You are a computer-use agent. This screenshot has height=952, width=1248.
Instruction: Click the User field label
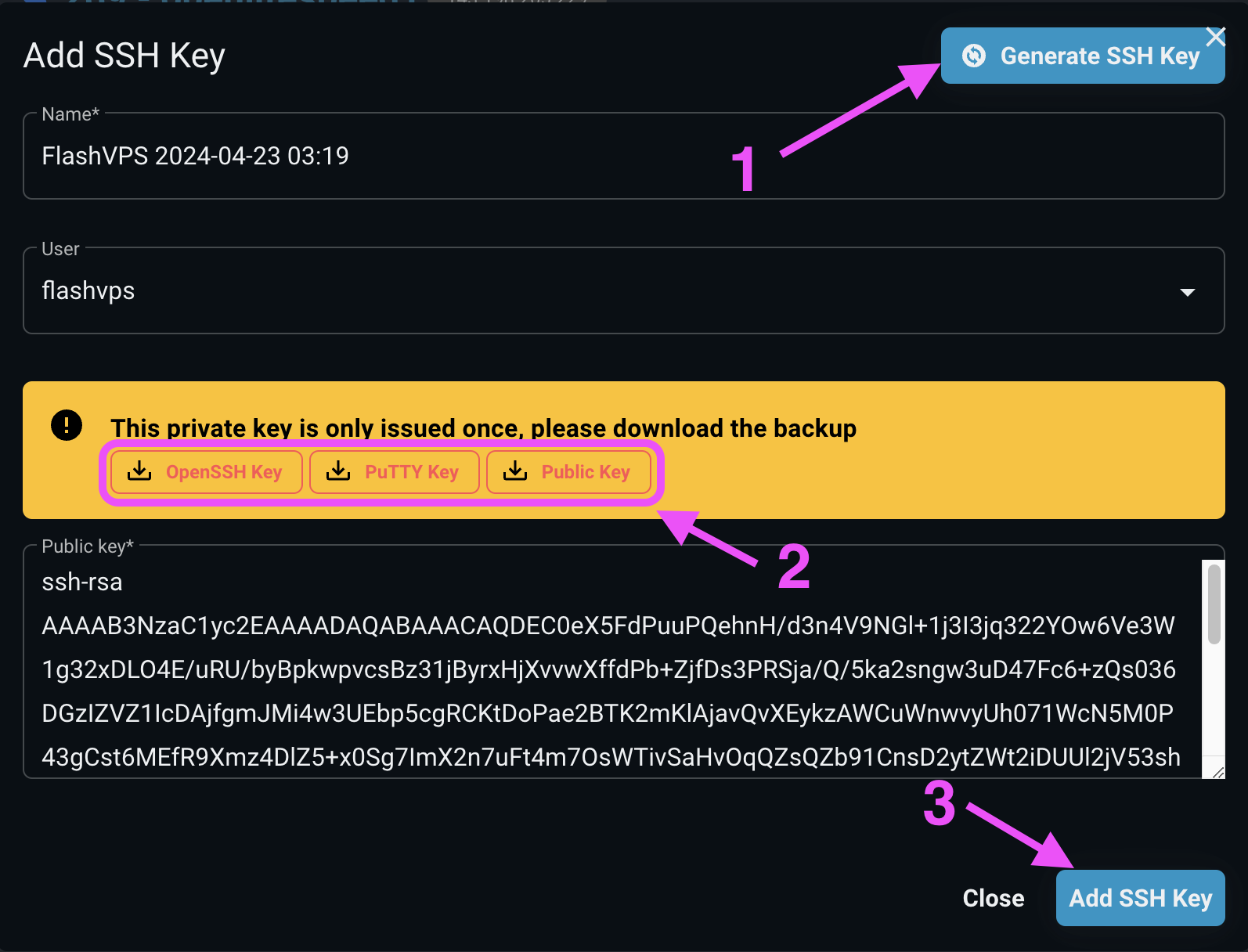60,249
